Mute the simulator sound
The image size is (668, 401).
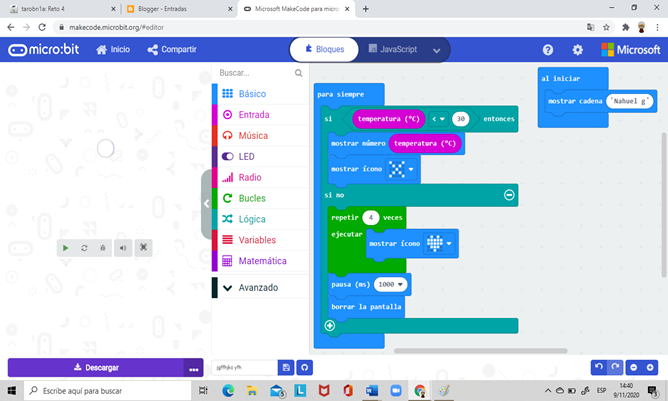click(123, 248)
